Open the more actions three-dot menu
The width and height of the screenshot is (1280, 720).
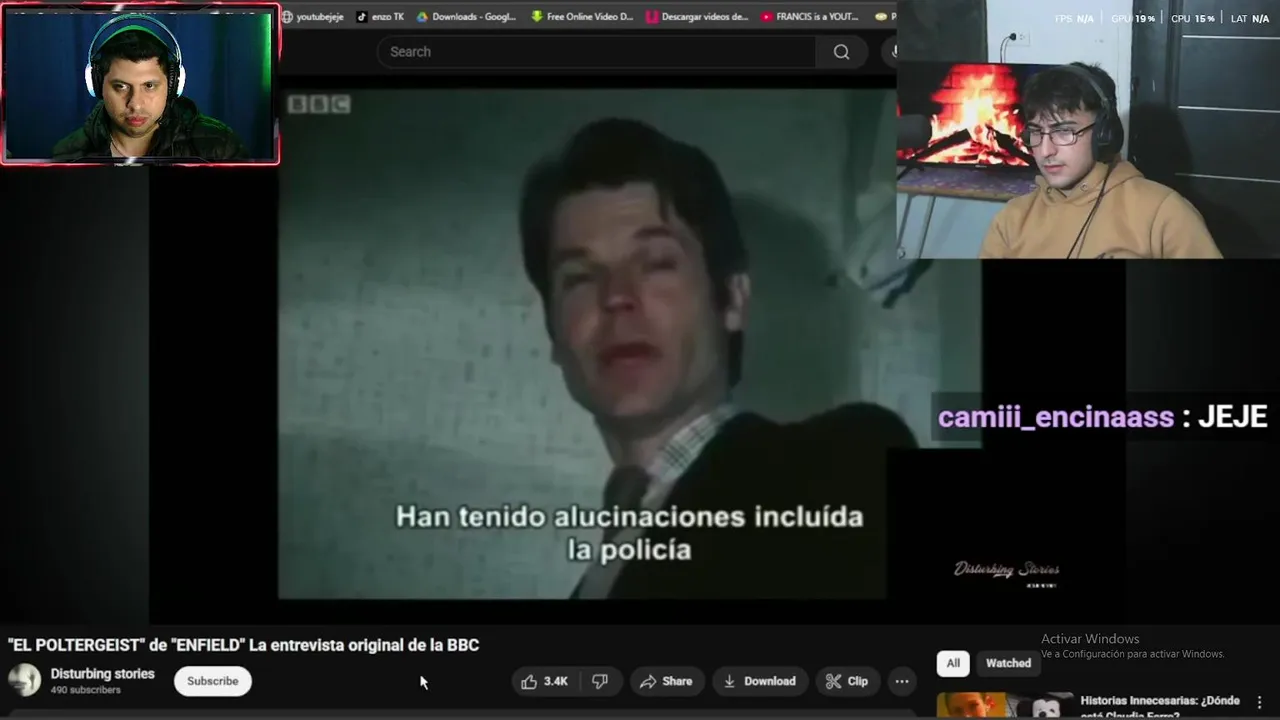coord(902,681)
